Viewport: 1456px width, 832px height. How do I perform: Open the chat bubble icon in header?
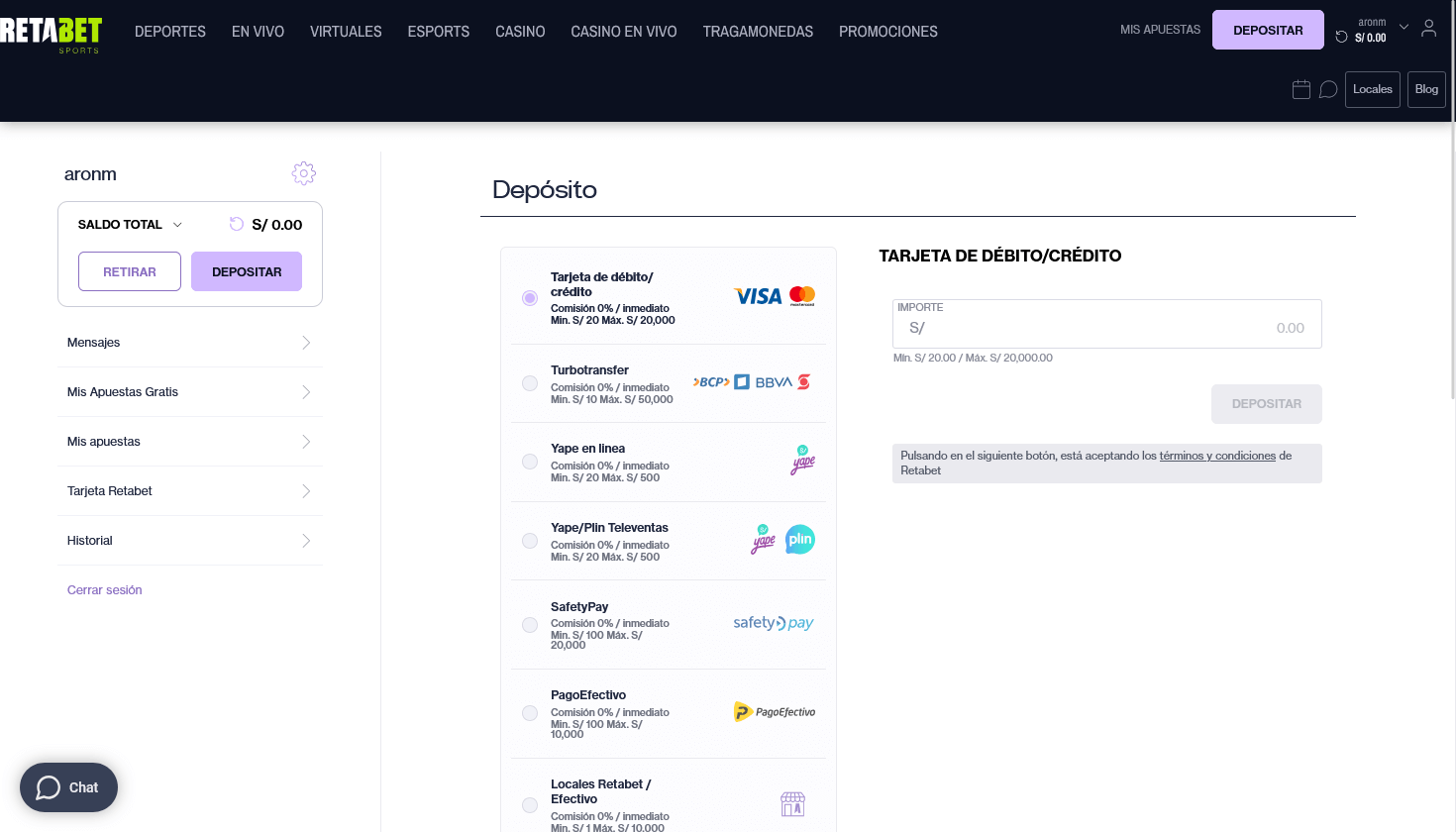[1328, 89]
